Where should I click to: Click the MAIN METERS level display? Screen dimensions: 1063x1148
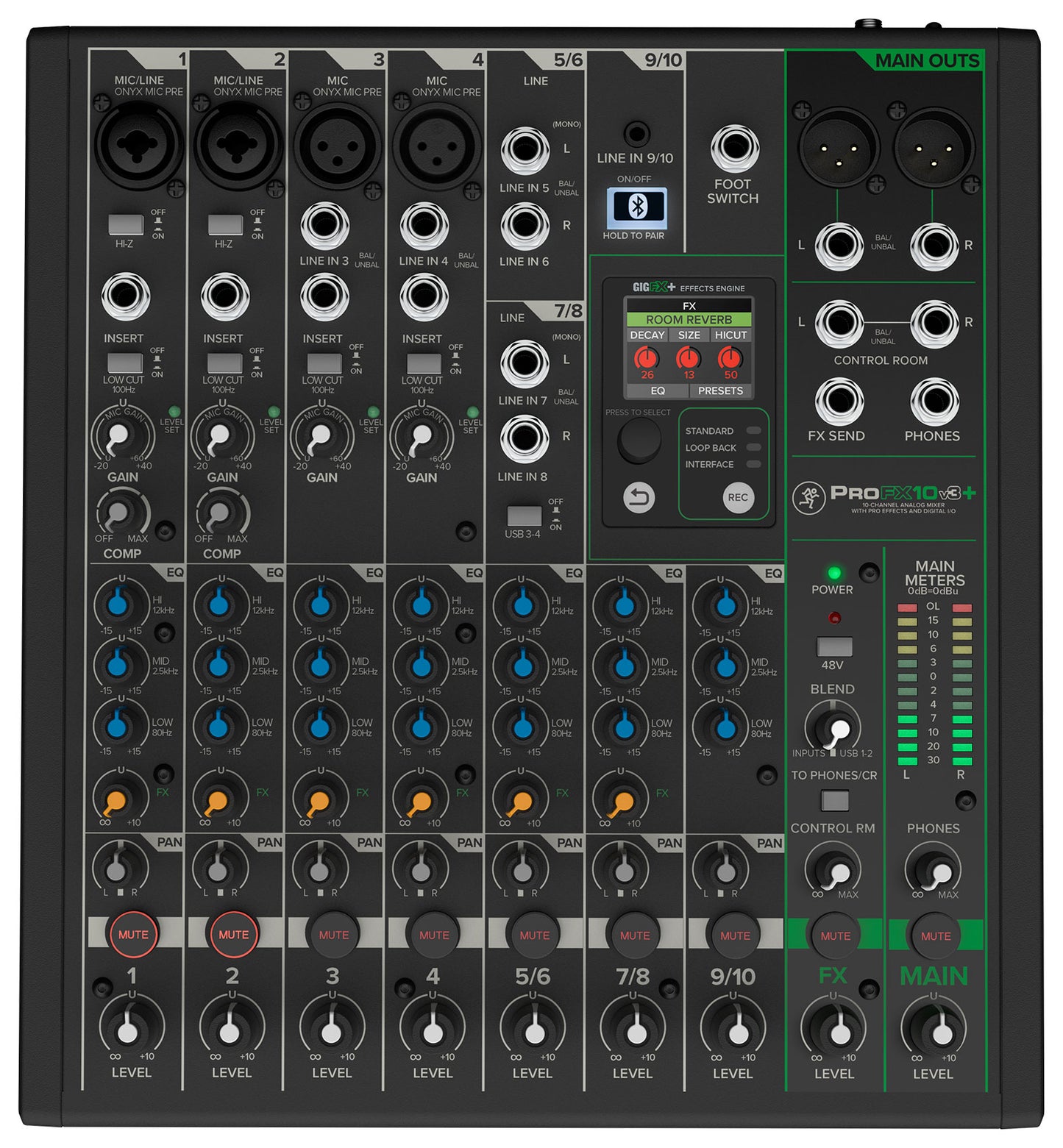[x=934, y=684]
